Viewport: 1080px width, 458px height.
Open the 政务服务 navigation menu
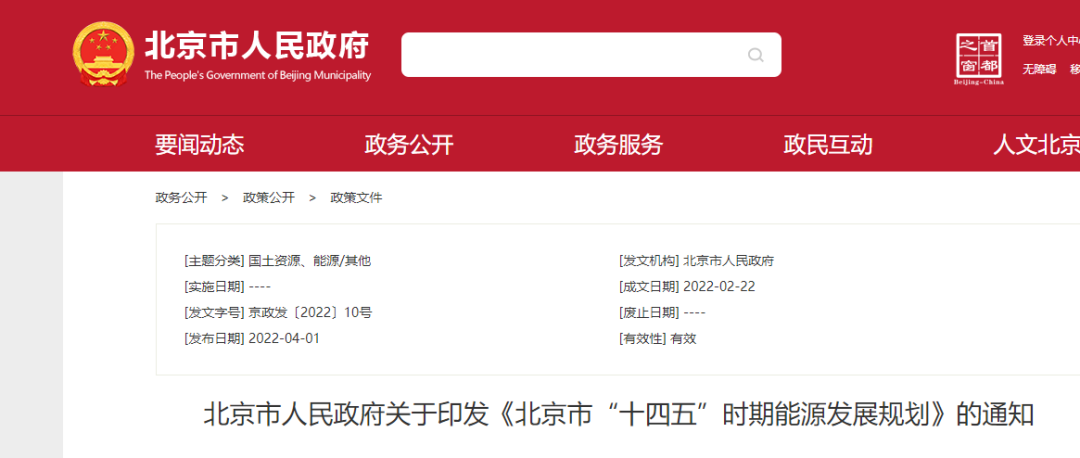tap(619, 145)
